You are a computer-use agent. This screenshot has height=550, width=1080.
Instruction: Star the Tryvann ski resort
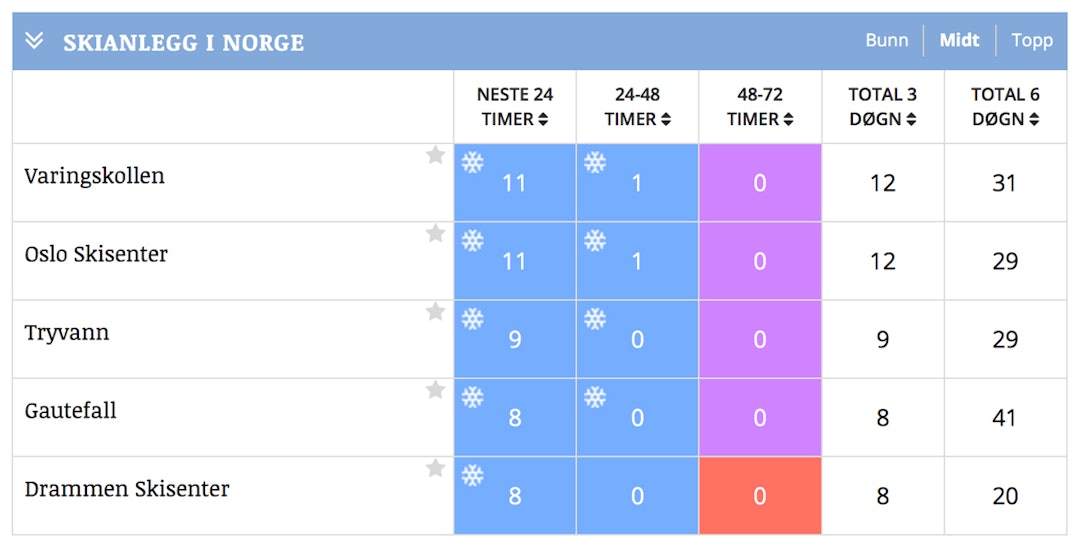(x=435, y=312)
